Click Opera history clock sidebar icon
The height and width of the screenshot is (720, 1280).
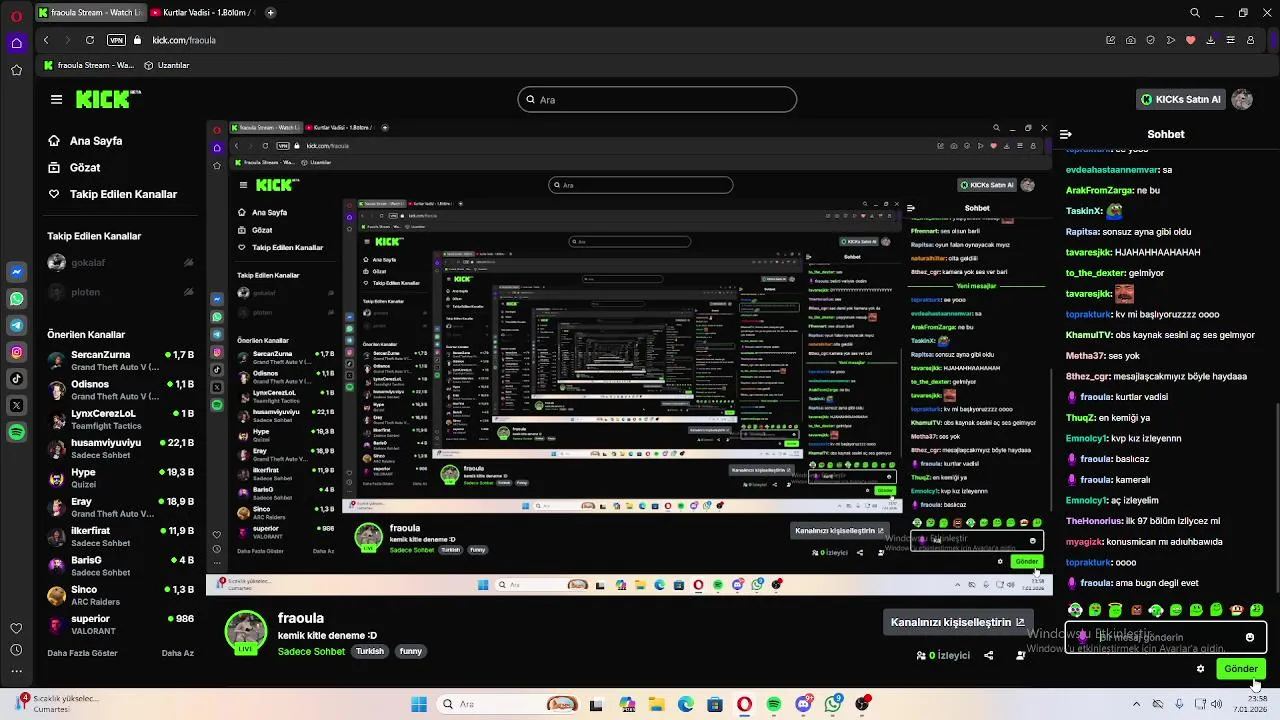click(x=16, y=650)
